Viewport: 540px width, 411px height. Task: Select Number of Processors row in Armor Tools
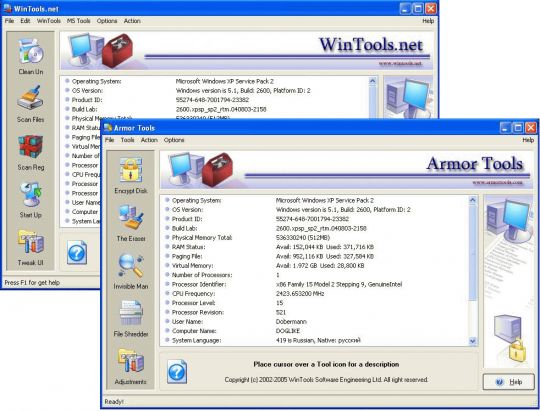pos(316,275)
